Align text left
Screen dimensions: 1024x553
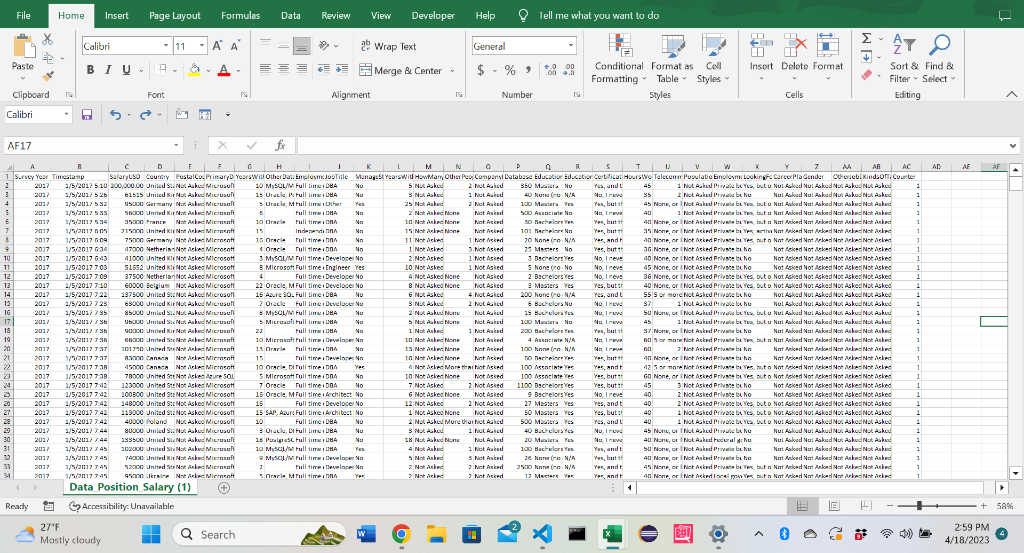pos(265,69)
